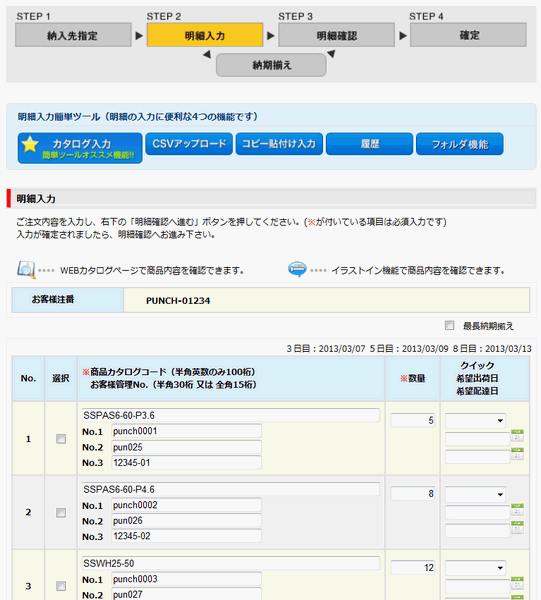Click the star カタログ入力 button
Image resolution: width=541 pixels, height=600 pixels.
[x=80, y=148]
